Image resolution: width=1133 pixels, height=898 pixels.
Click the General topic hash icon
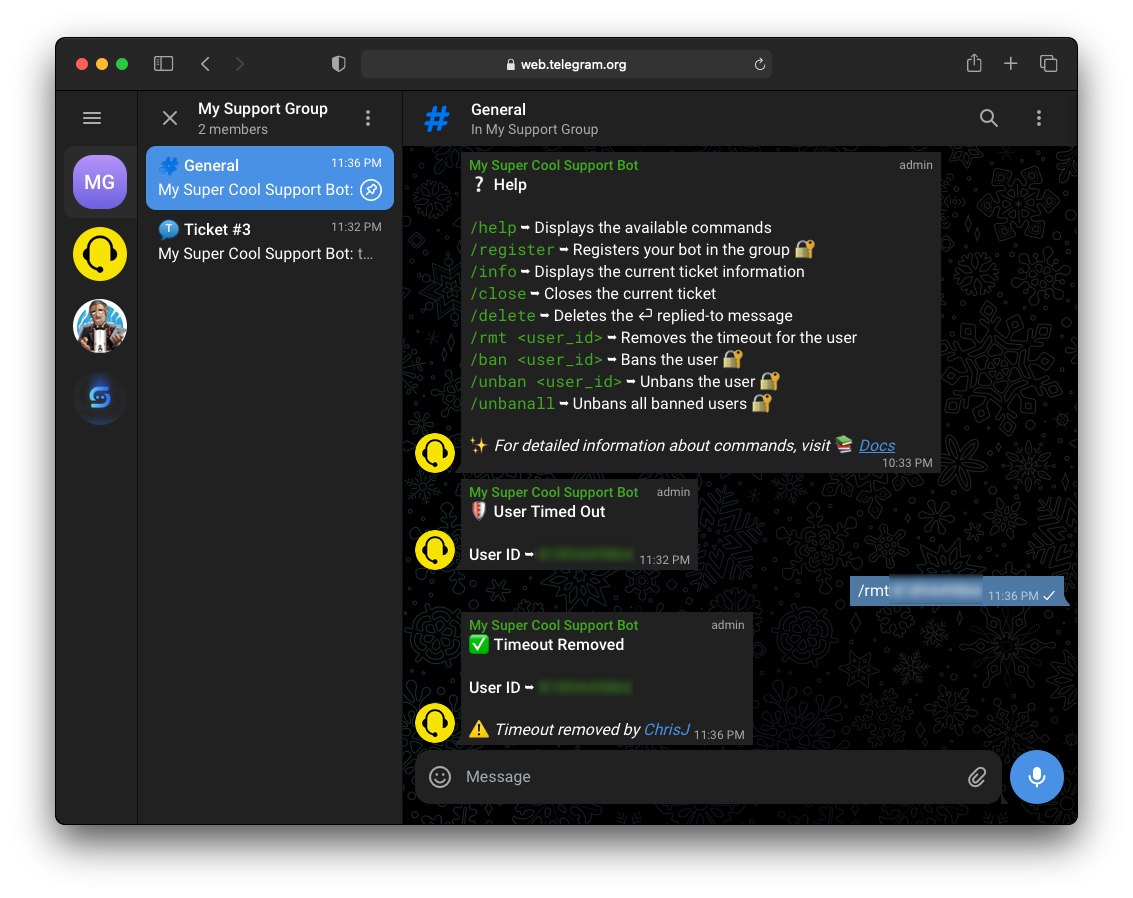(436, 118)
